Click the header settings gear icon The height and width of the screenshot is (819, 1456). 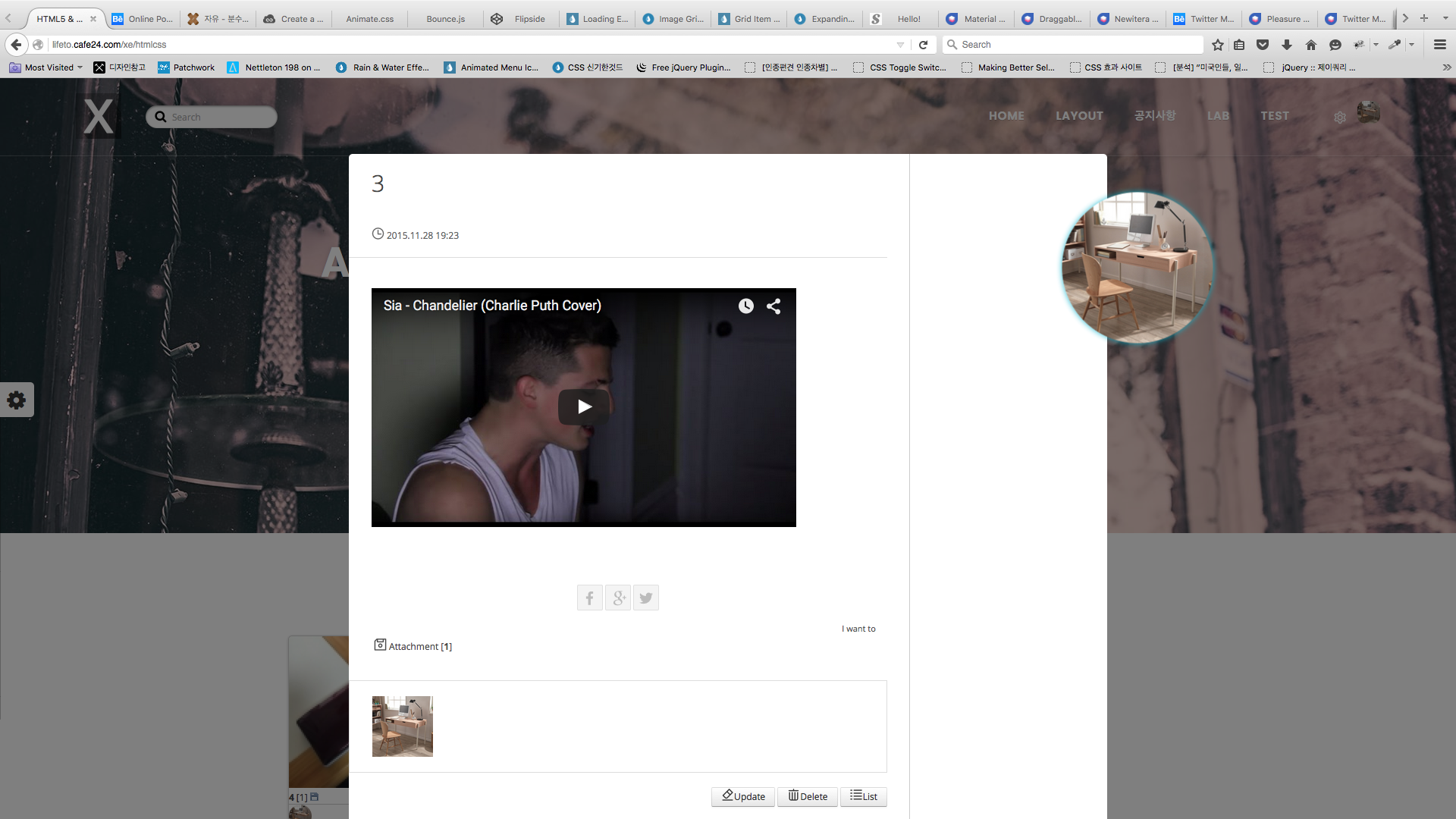(1340, 118)
